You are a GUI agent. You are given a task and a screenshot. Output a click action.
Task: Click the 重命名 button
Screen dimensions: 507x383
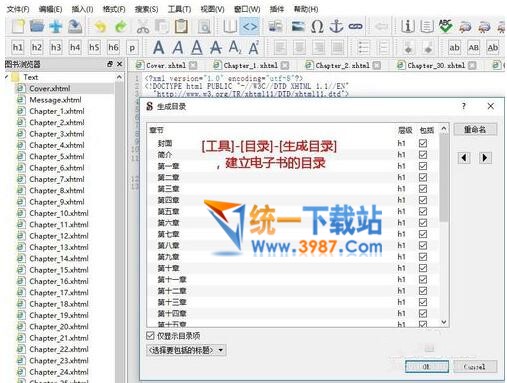click(475, 129)
